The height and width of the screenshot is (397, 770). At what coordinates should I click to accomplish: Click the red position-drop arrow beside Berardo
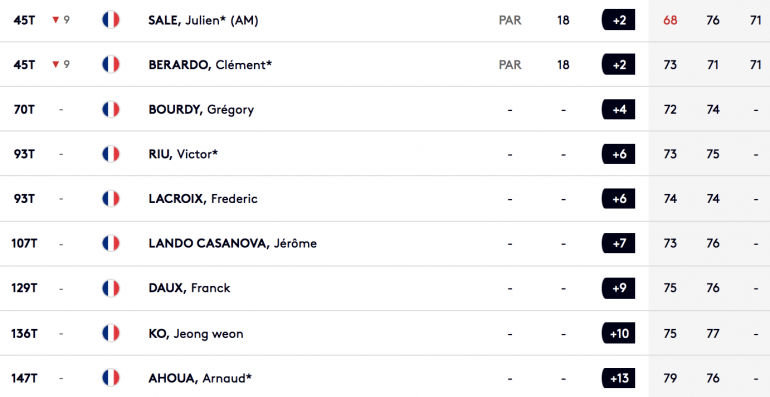pos(55,64)
